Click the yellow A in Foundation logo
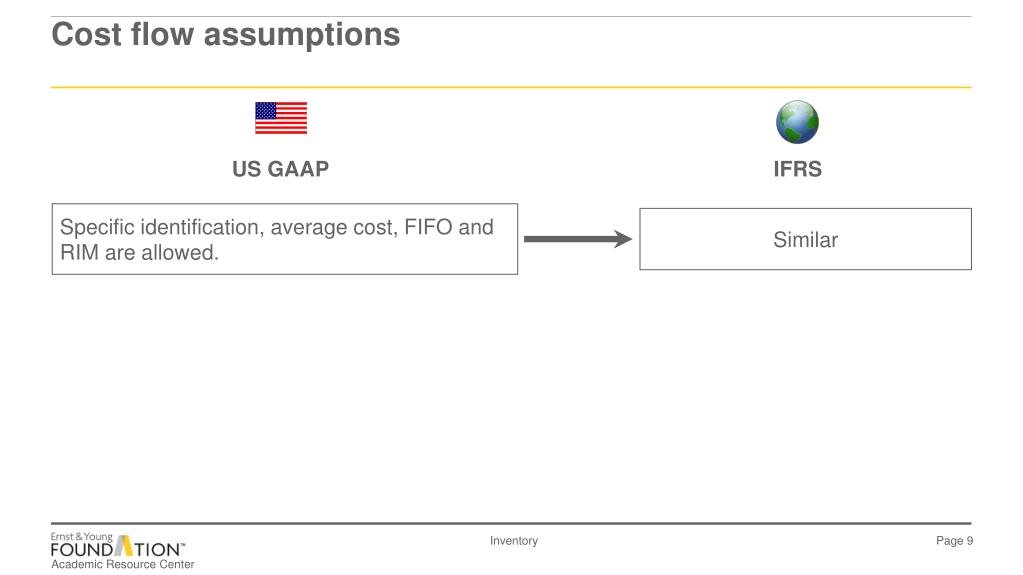Image resolution: width=1023 pixels, height=575 pixels. click(x=124, y=547)
